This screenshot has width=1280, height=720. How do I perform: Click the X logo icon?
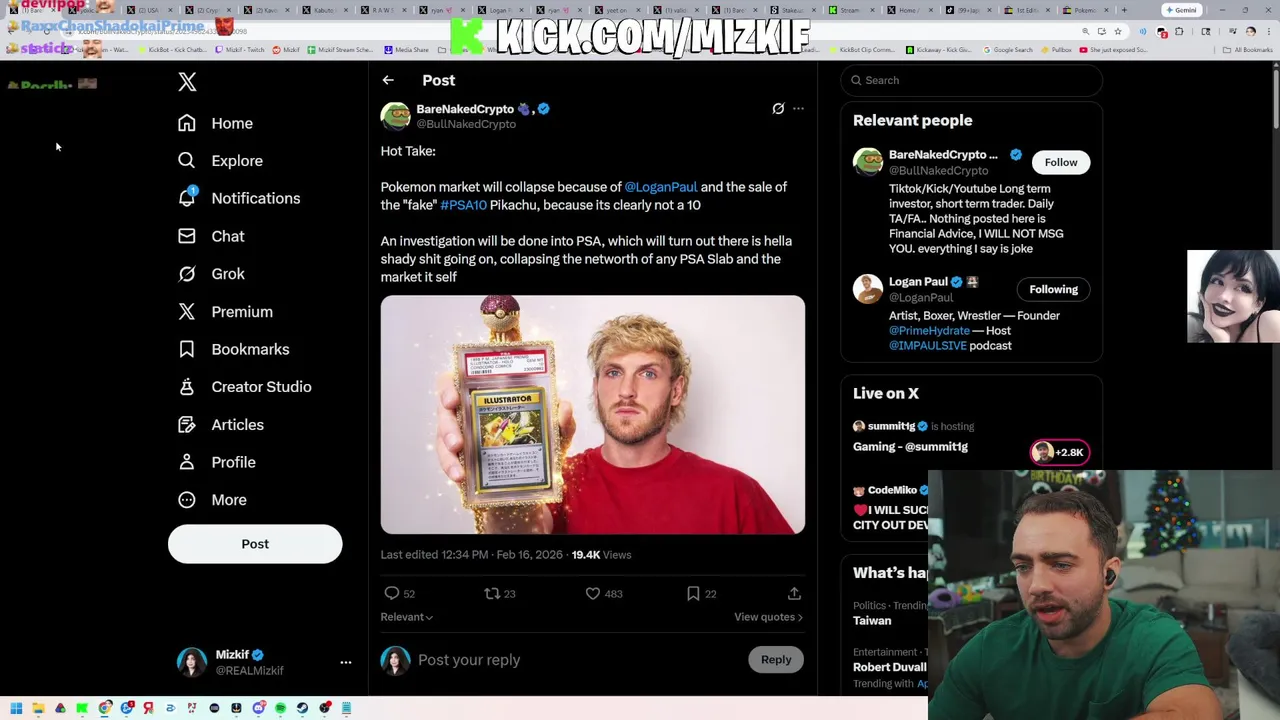[x=187, y=82]
